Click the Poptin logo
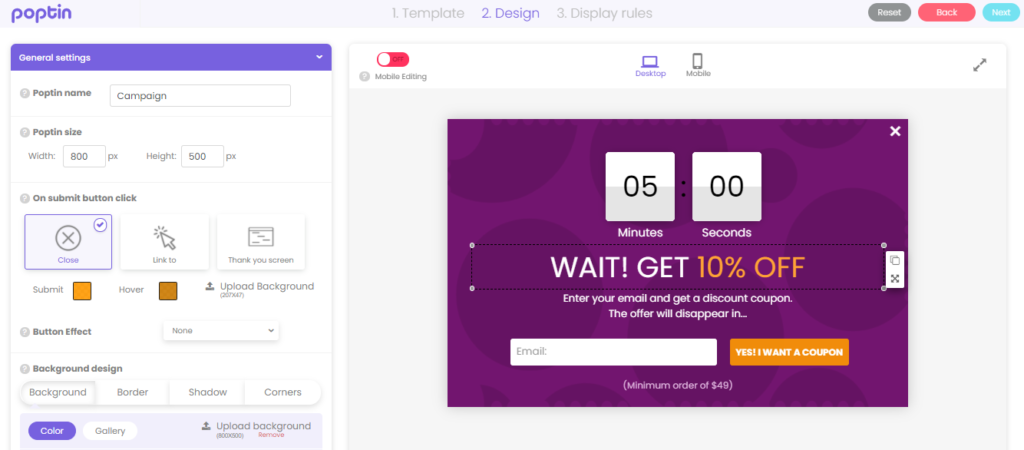The height and width of the screenshot is (450, 1024). click(x=41, y=13)
